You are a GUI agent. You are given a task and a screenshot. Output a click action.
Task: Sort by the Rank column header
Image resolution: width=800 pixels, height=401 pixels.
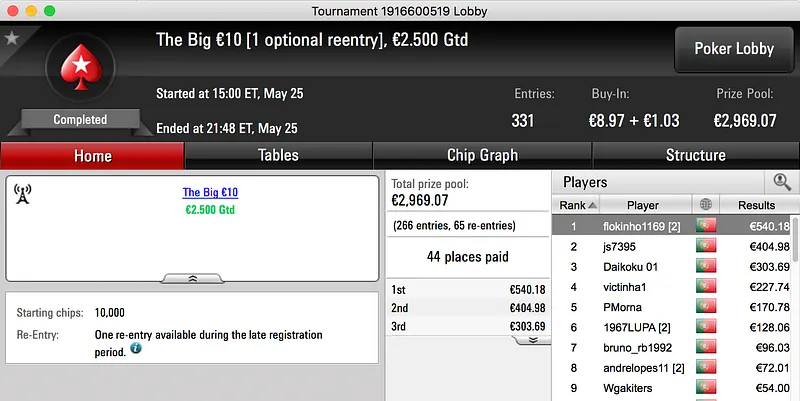(x=576, y=205)
